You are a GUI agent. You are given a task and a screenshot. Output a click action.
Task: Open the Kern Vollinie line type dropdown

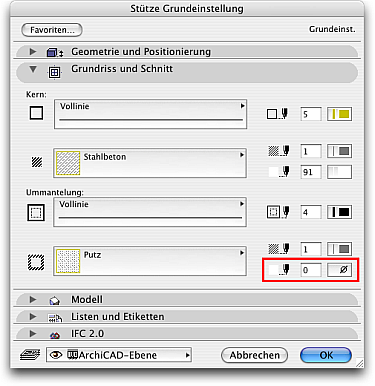[150, 114]
